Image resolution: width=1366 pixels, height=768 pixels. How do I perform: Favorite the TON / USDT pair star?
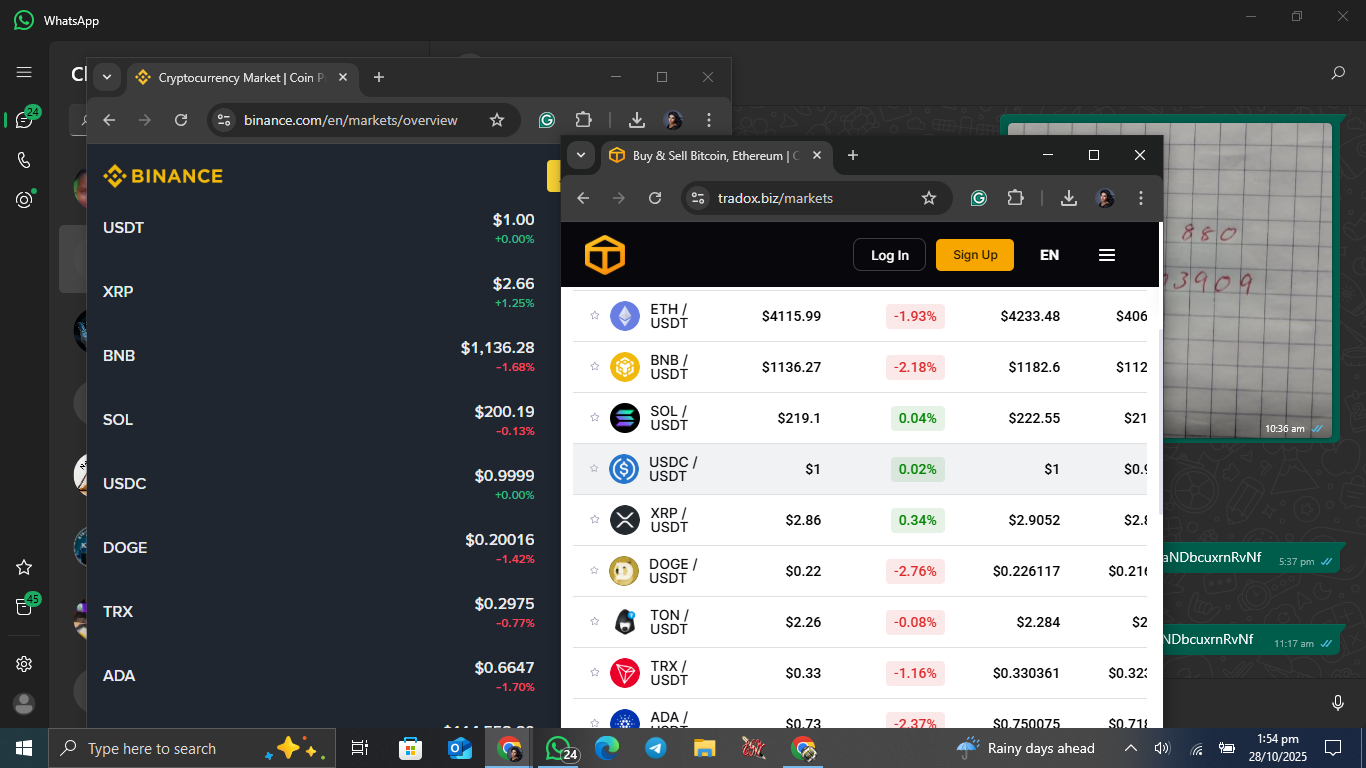point(594,621)
